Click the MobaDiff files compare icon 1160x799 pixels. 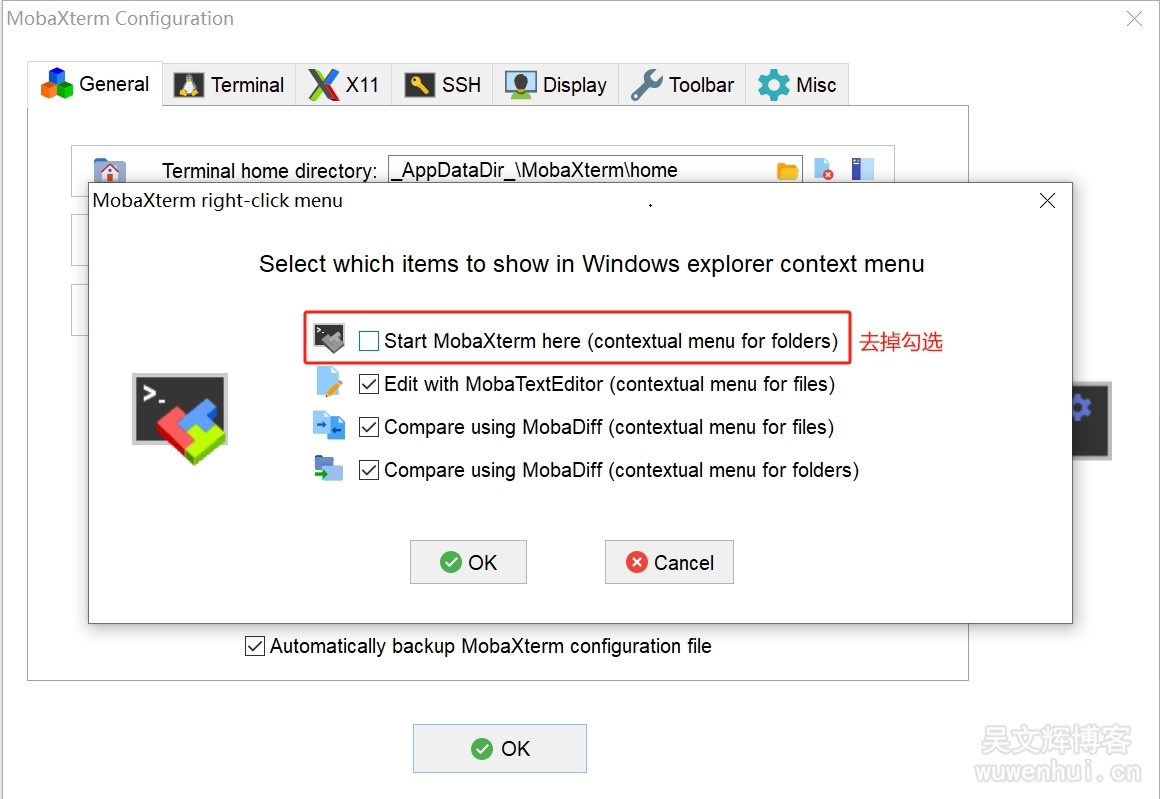click(329, 427)
